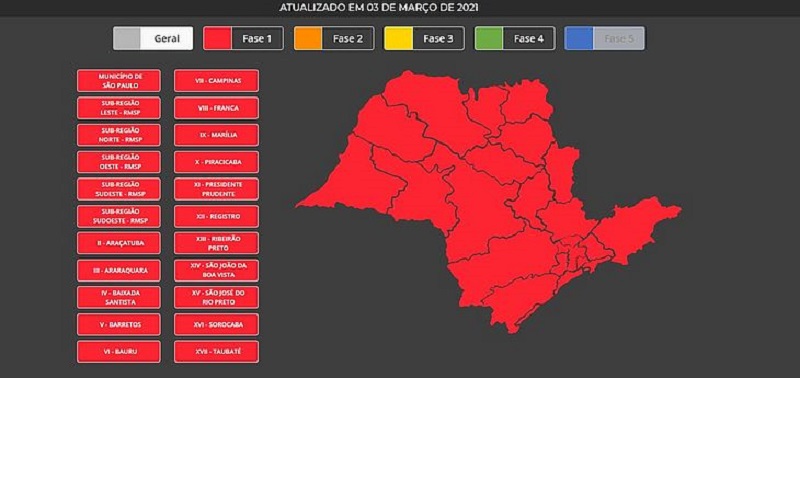Image resolution: width=800 pixels, height=500 pixels.
Task: Click the XVII - Taubaté button
Action: click(x=216, y=352)
